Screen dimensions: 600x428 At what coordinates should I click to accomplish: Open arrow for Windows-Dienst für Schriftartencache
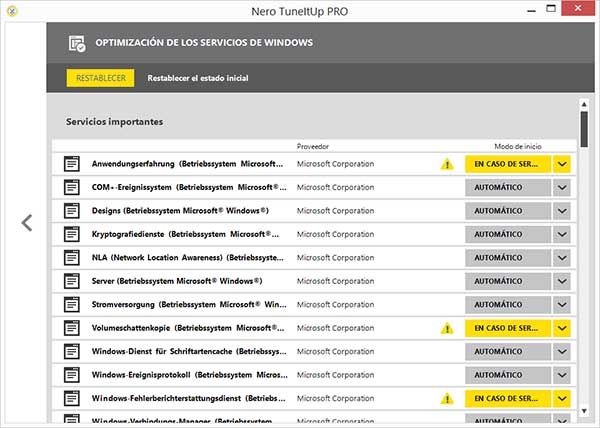pos(562,352)
